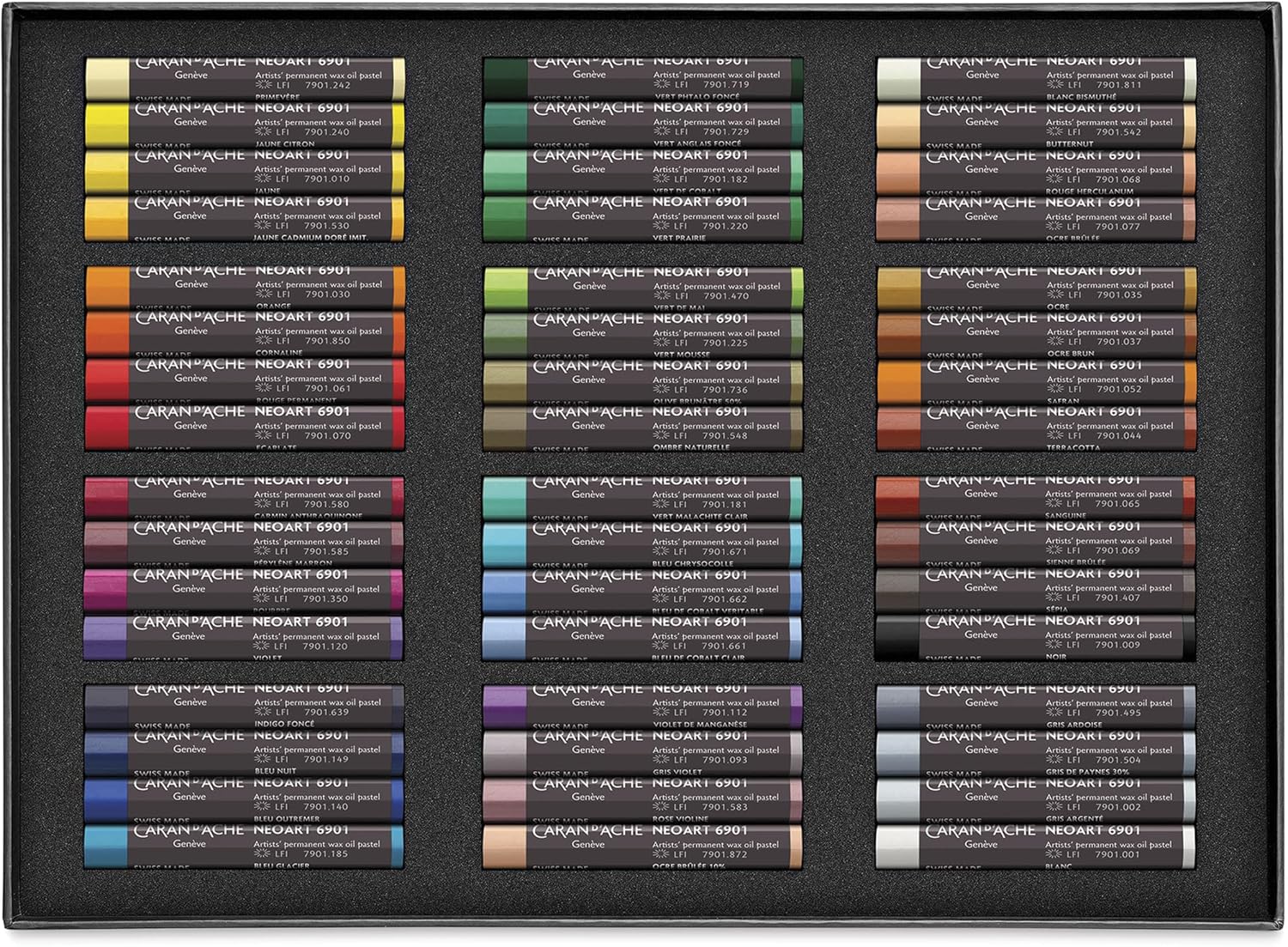Click the Blanc Bismuthé pastel 7901.811

pyautogui.click(x=1036, y=79)
